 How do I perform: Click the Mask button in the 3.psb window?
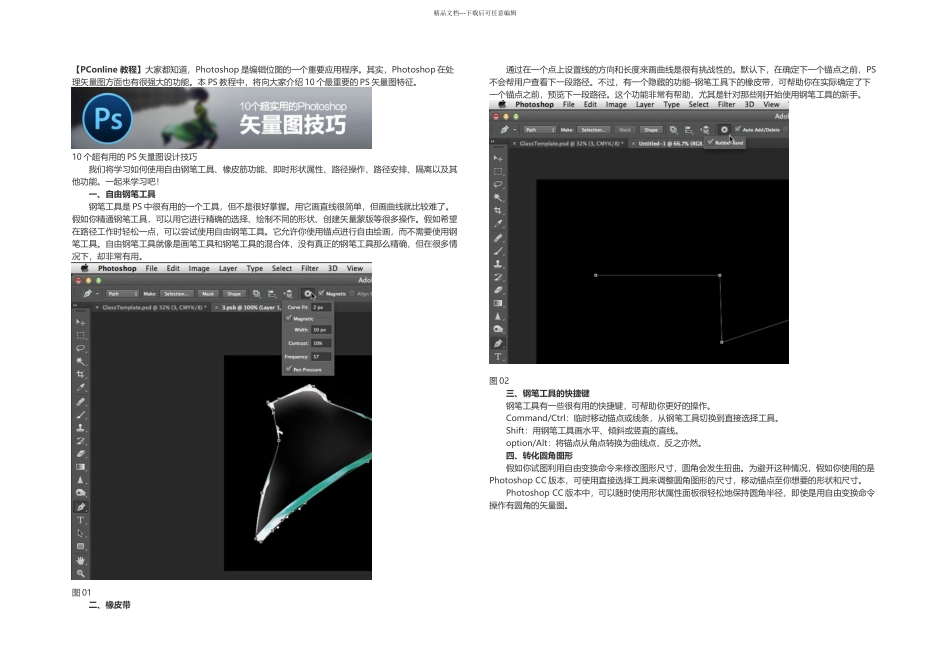(208, 294)
